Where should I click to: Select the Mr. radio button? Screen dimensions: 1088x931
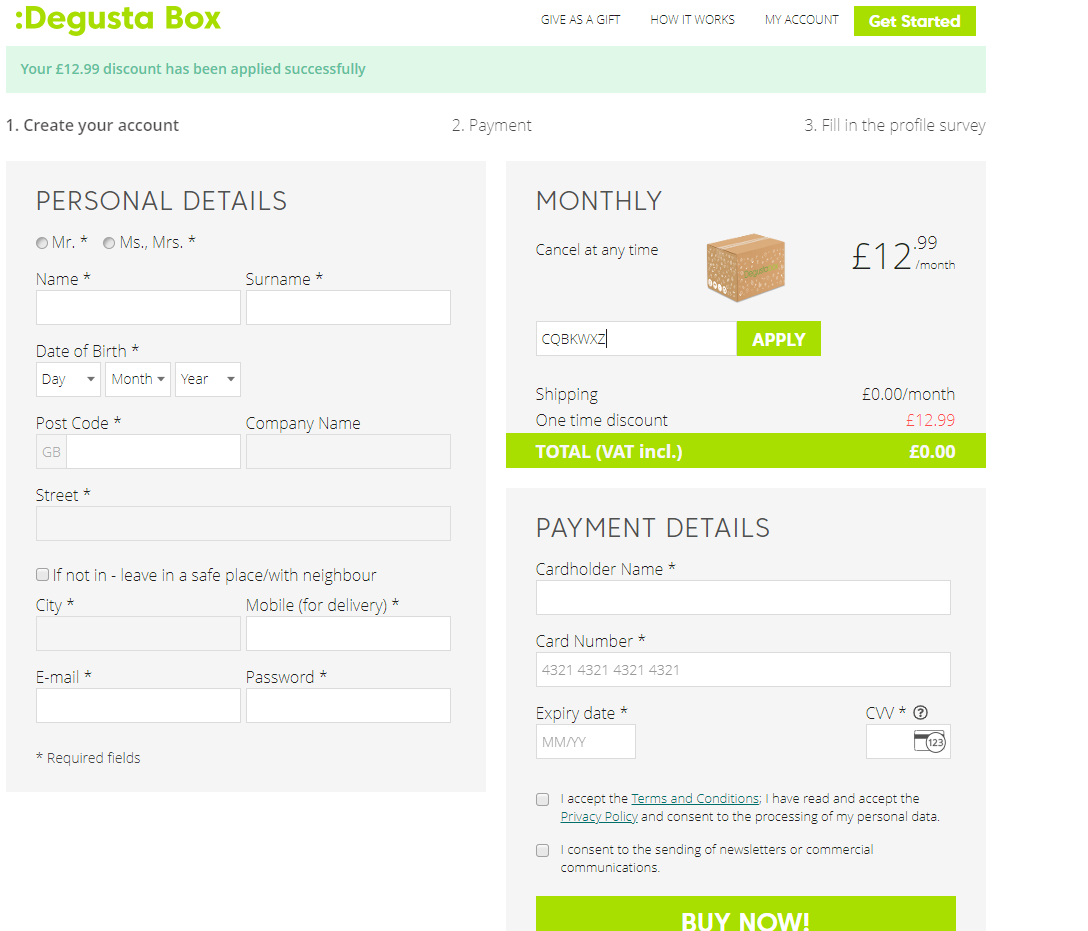pos(42,243)
